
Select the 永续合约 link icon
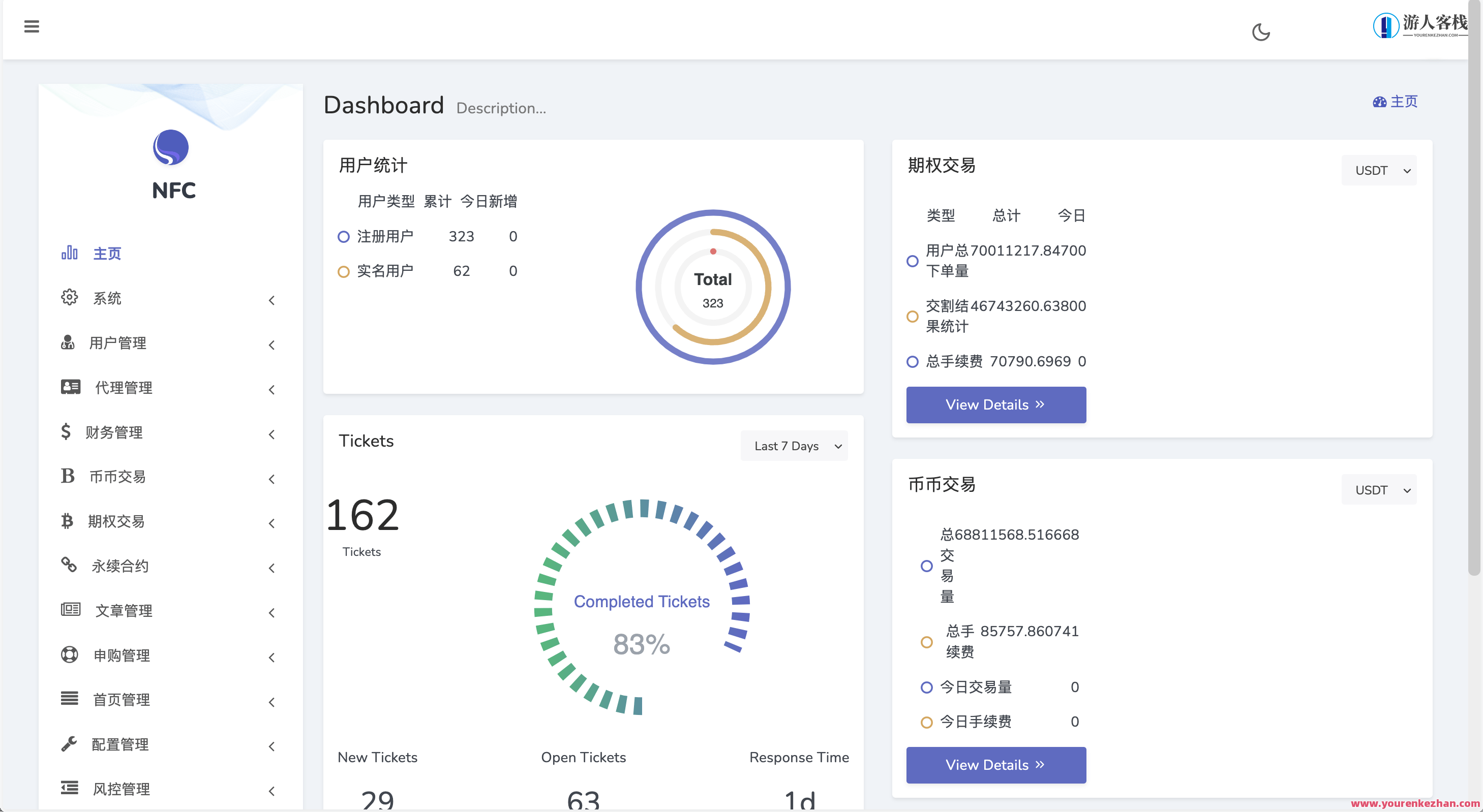tap(69, 565)
